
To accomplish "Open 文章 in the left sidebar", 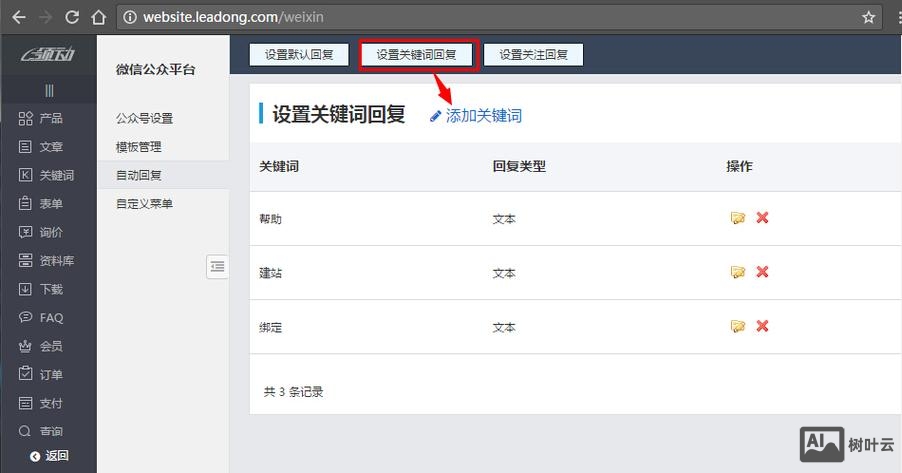I will point(40,147).
